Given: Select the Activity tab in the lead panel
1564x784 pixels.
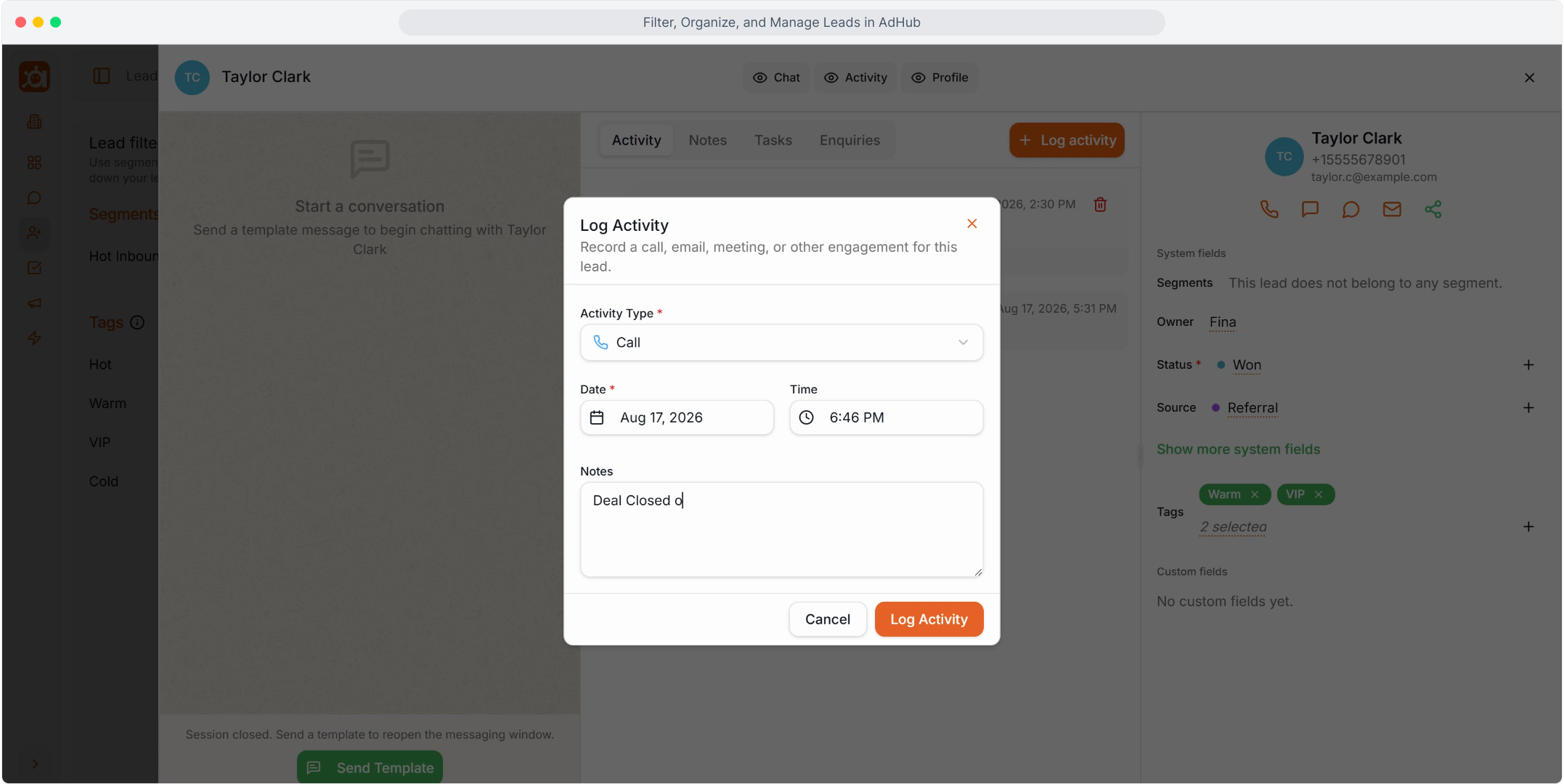Looking at the screenshot, I should pyautogui.click(x=636, y=140).
